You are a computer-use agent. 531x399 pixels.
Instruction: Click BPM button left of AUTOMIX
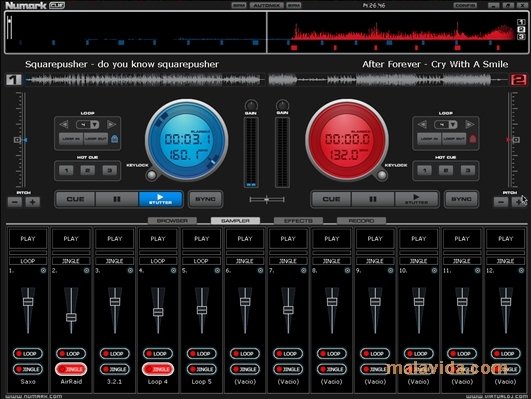pyautogui.click(x=239, y=5)
